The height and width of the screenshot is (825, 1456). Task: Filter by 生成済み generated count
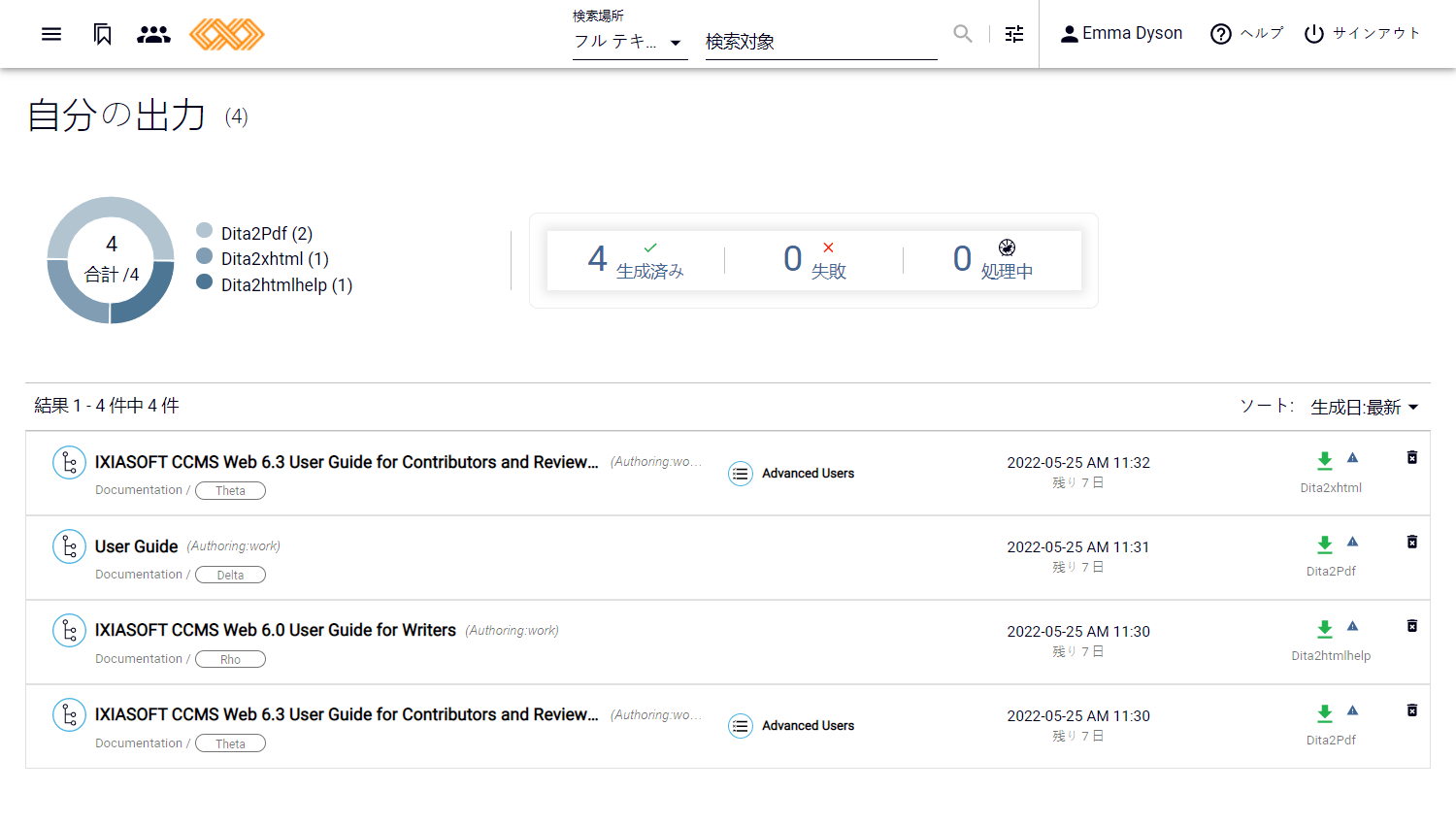point(636,260)
